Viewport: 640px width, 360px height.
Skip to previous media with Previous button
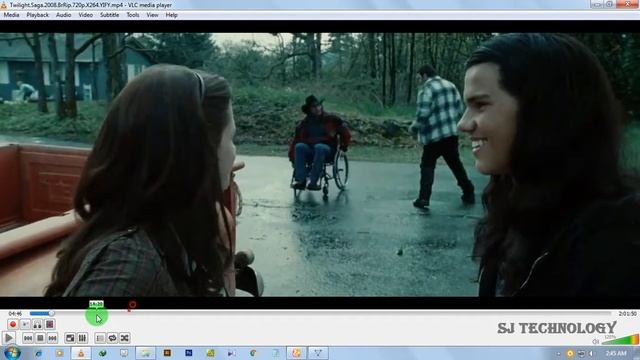pos(28,338)
